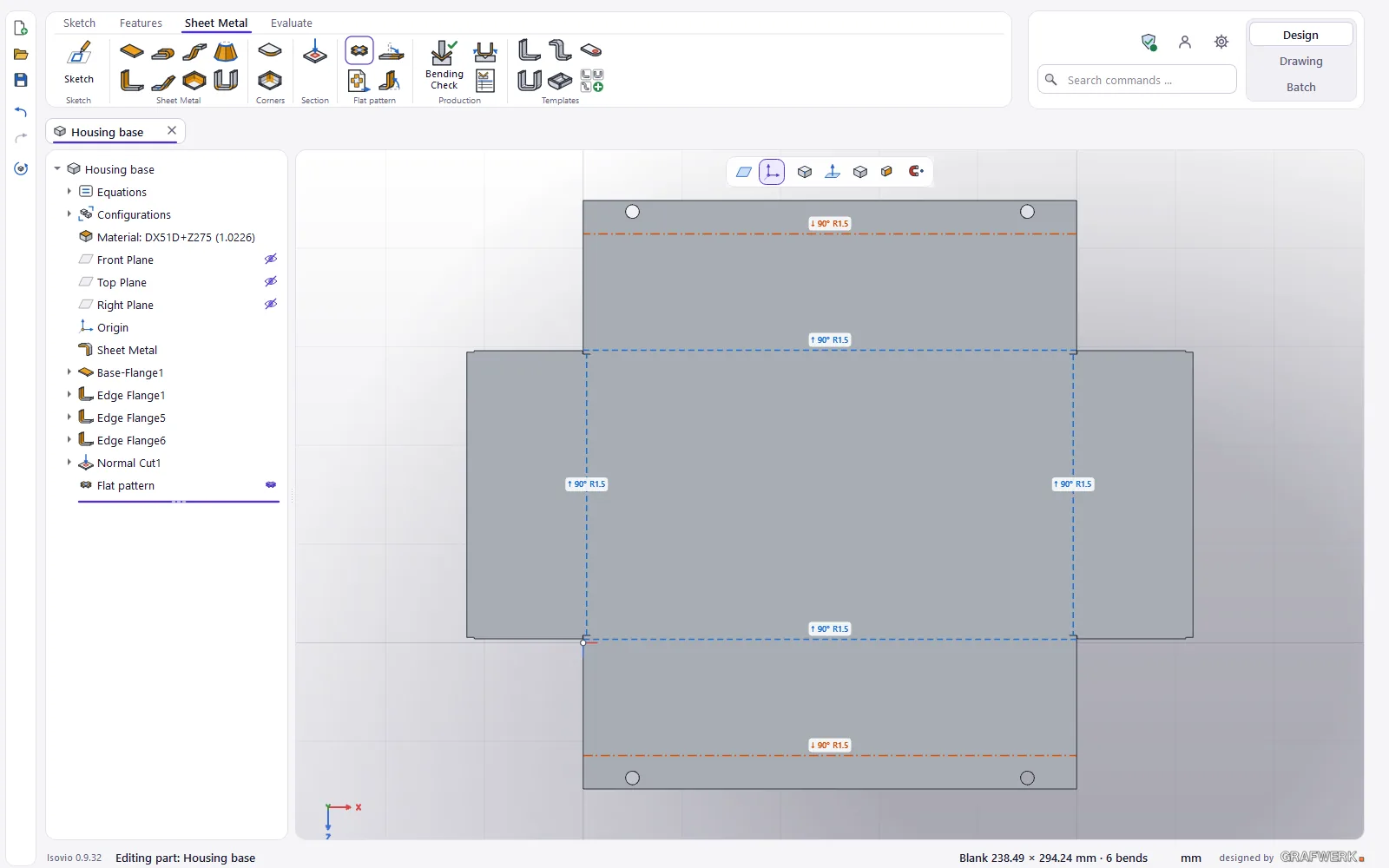Expand the Normal Cut1 feature
Image resolution: width=1389 pixels, height=868 pixels.
click(x=69, y=462)
